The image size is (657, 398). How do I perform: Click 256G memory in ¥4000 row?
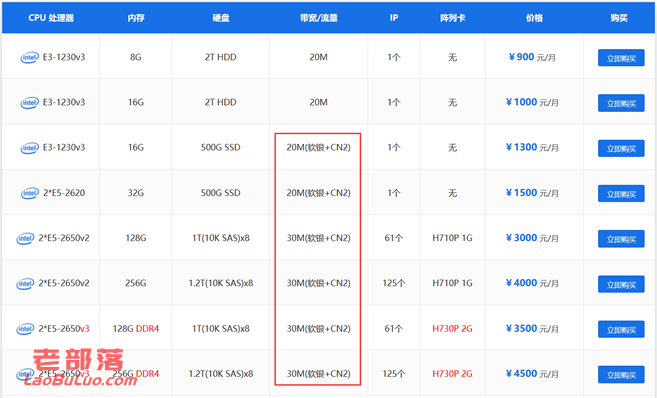click(136, 283)
